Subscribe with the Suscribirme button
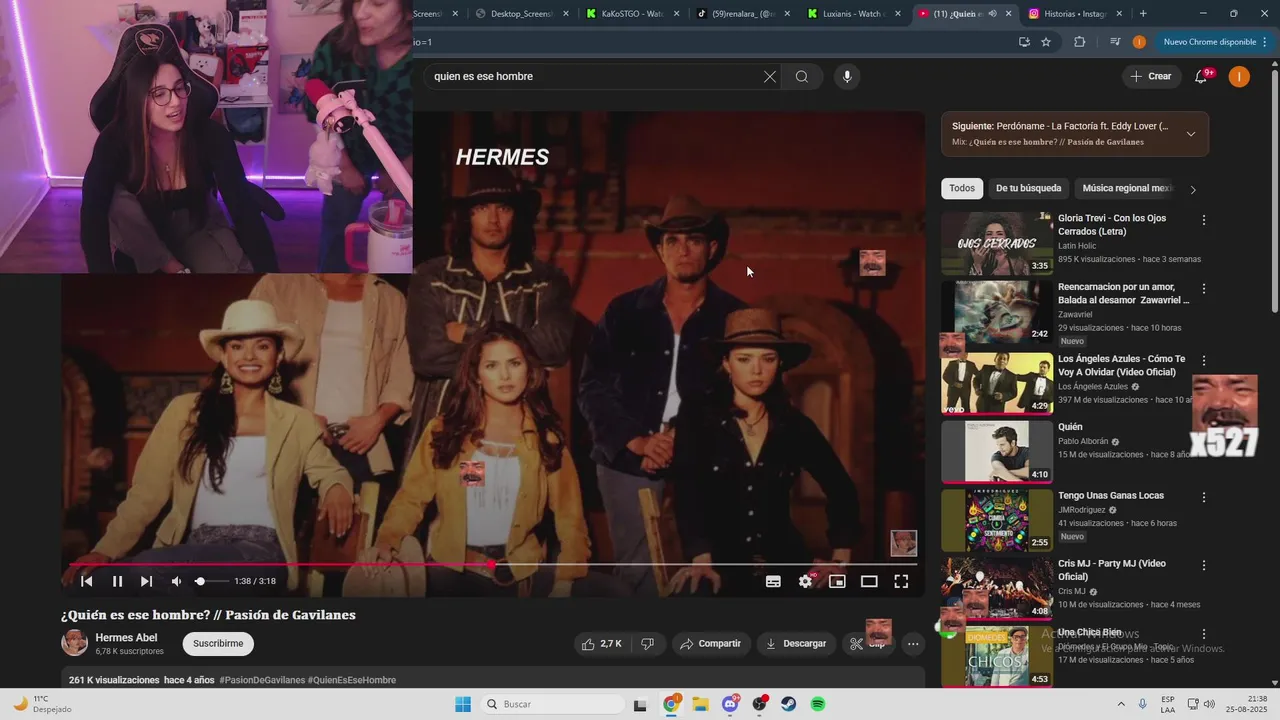This screenshot has width=1280, height=720. [x=218, y=644]
